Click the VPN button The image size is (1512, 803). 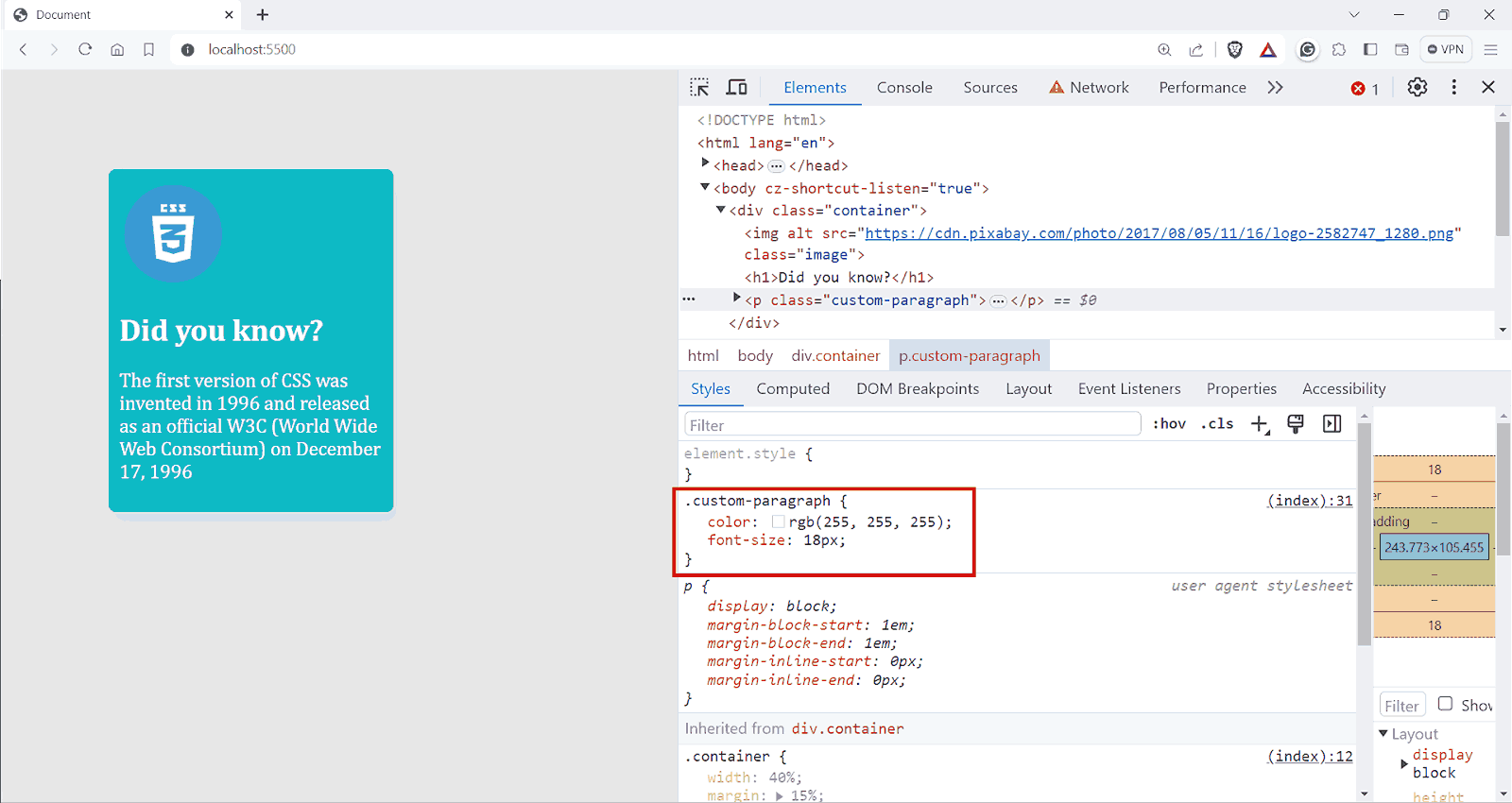1446,49
